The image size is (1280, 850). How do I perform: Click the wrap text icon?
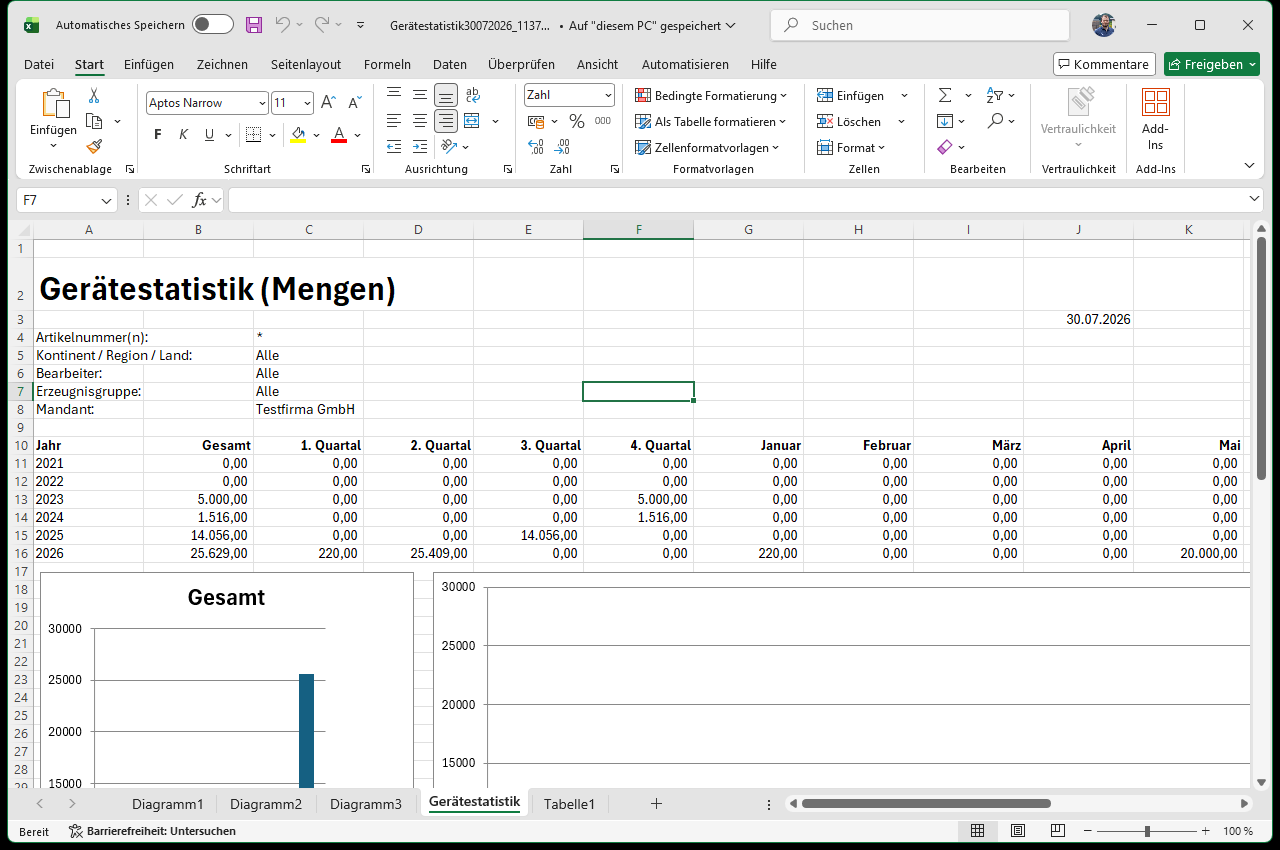(472, 95)
